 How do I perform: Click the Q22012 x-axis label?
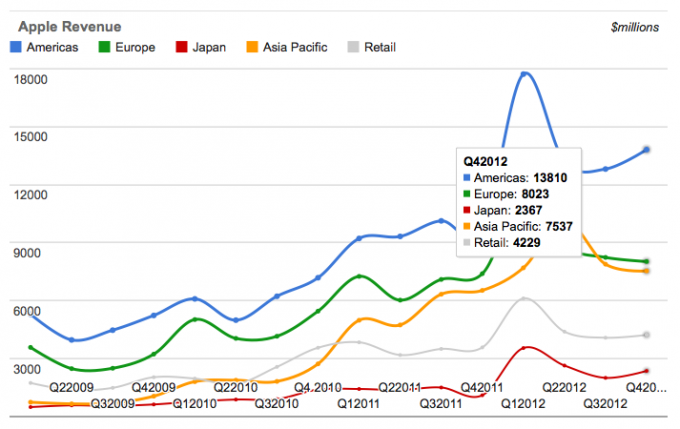click(x=564, y=387)
